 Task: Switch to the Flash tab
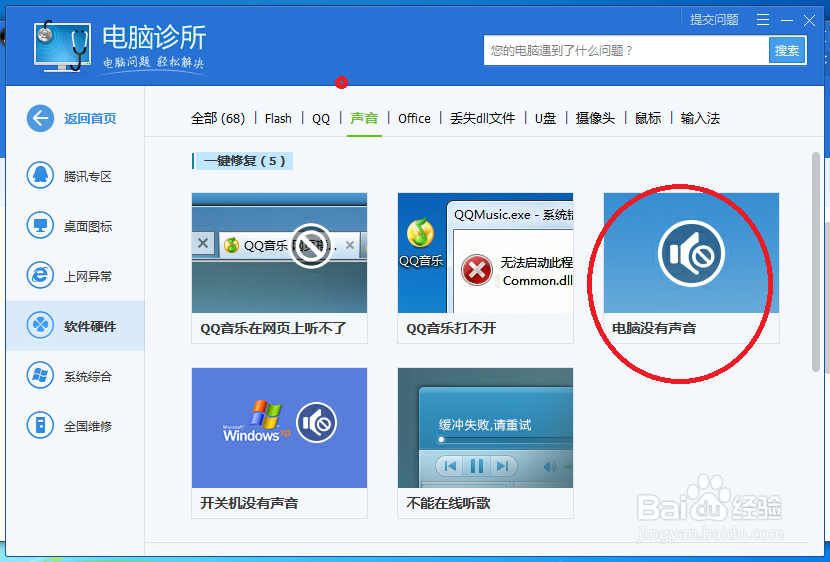[x=278, y=119]
